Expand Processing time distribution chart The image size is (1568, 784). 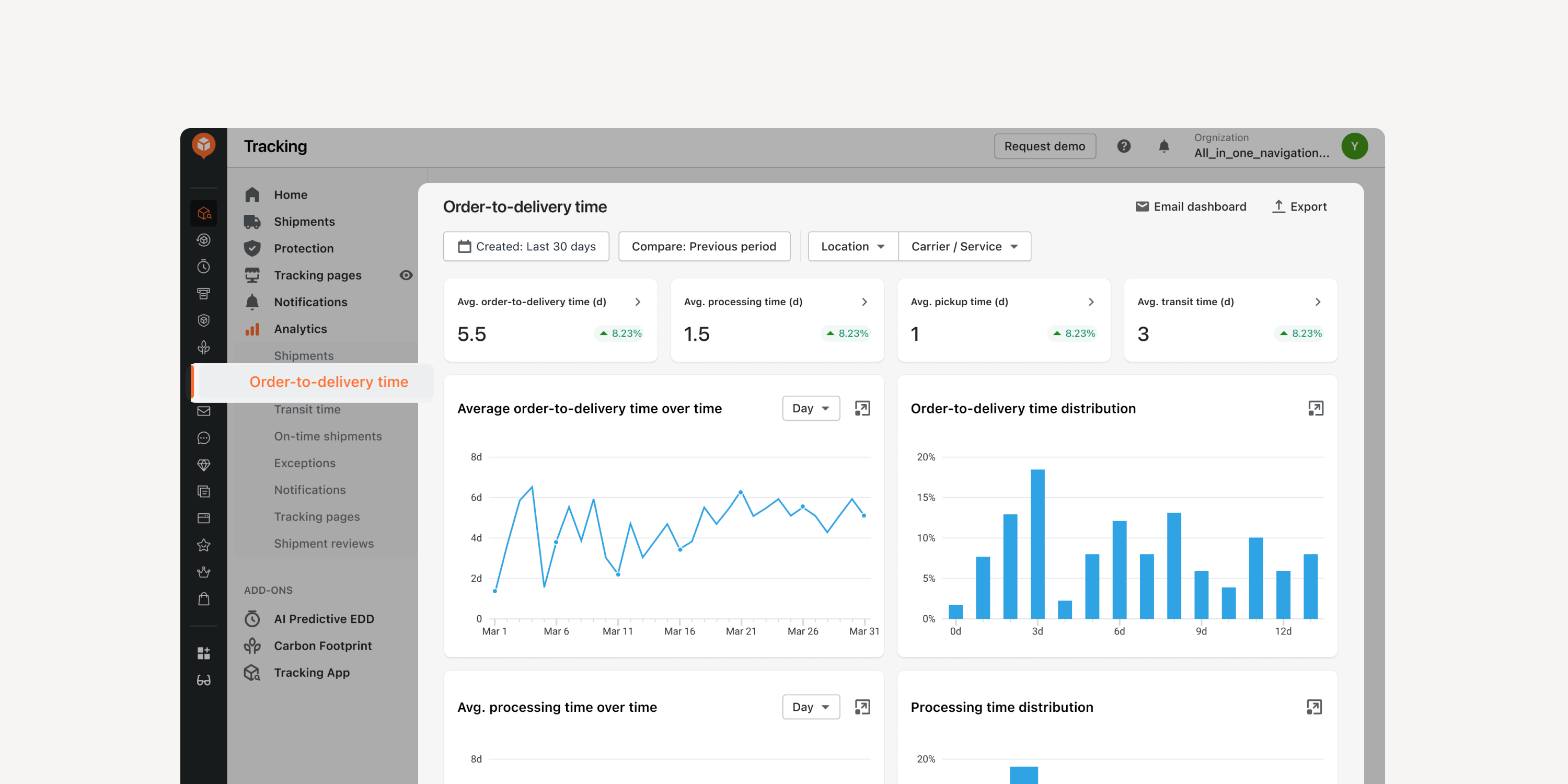pos(1314,707)
